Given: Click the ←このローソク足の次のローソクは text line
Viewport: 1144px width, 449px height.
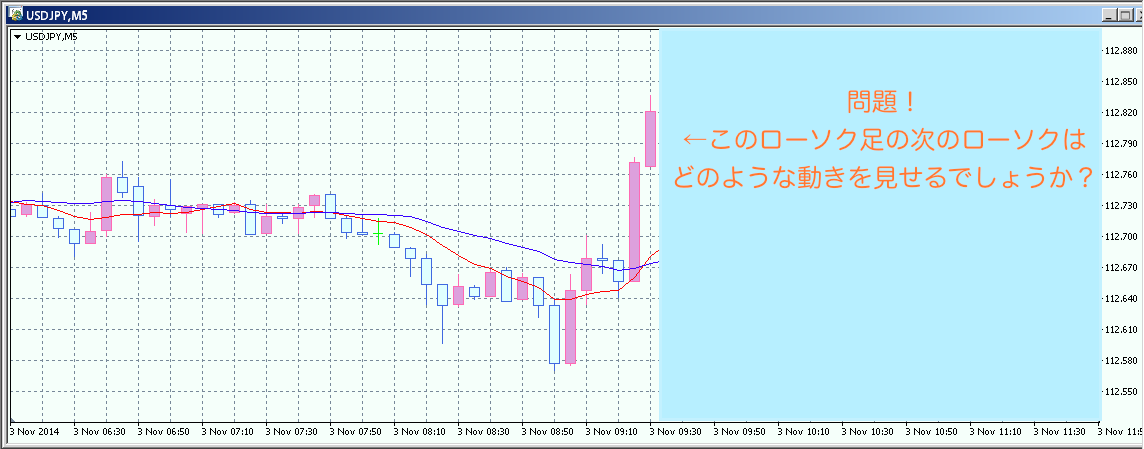Looking at the screenshot, I should coord(880,140).
